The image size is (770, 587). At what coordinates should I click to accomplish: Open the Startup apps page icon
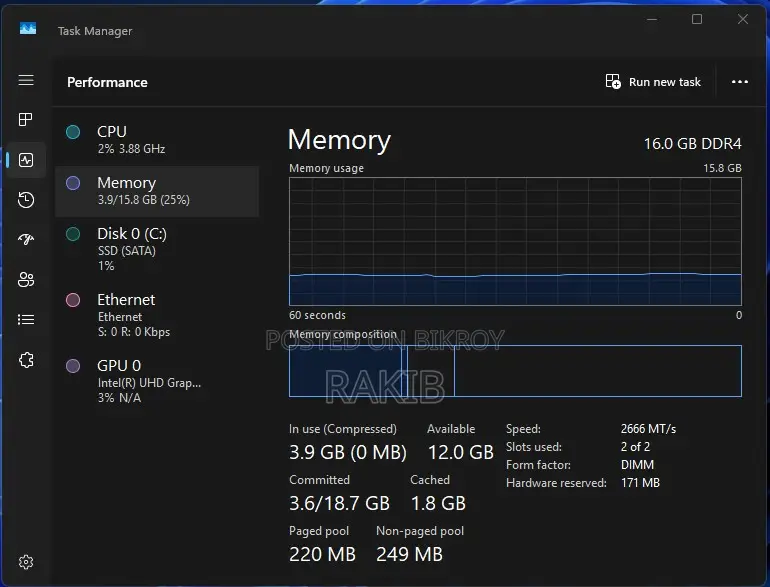pos(26,239)
